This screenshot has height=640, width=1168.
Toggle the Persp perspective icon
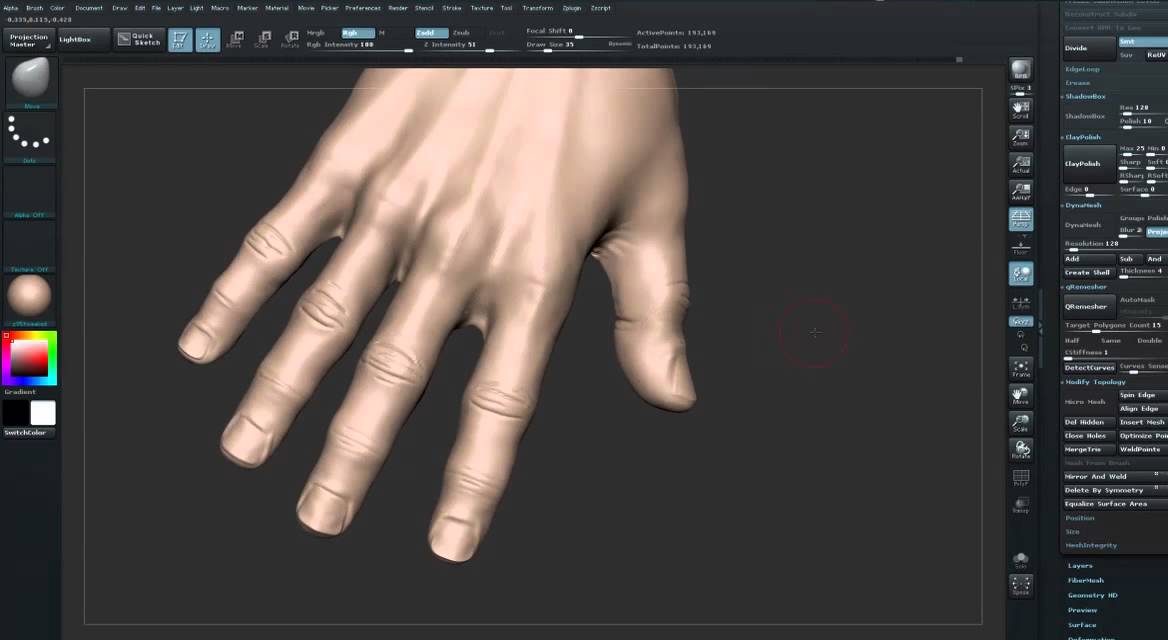point(1021,219)
